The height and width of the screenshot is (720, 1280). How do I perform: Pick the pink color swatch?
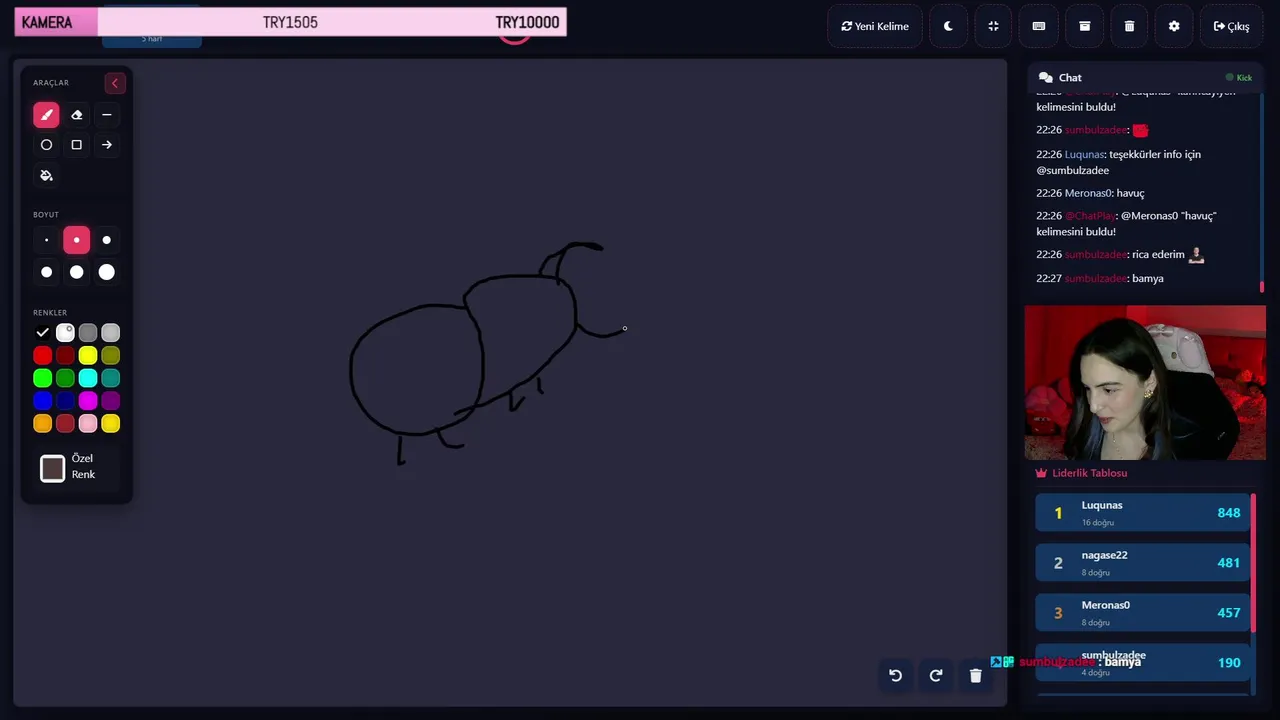tap(88, 424)
